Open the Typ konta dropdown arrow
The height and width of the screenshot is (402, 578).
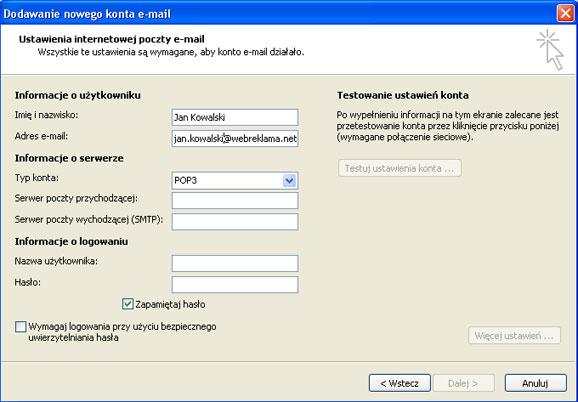289,181
